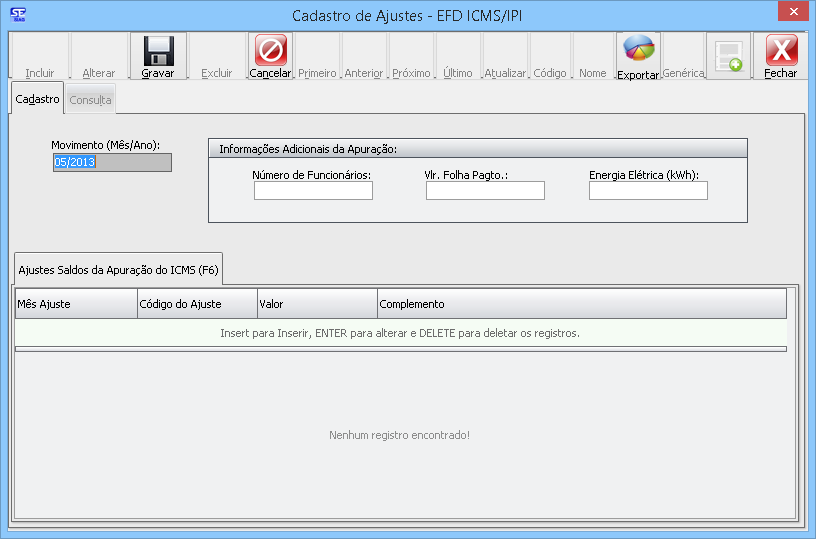Click the Energia Elétrica (kWh) field
The height and width of the screenshot is (539, 816).
(x=648, y=190)
